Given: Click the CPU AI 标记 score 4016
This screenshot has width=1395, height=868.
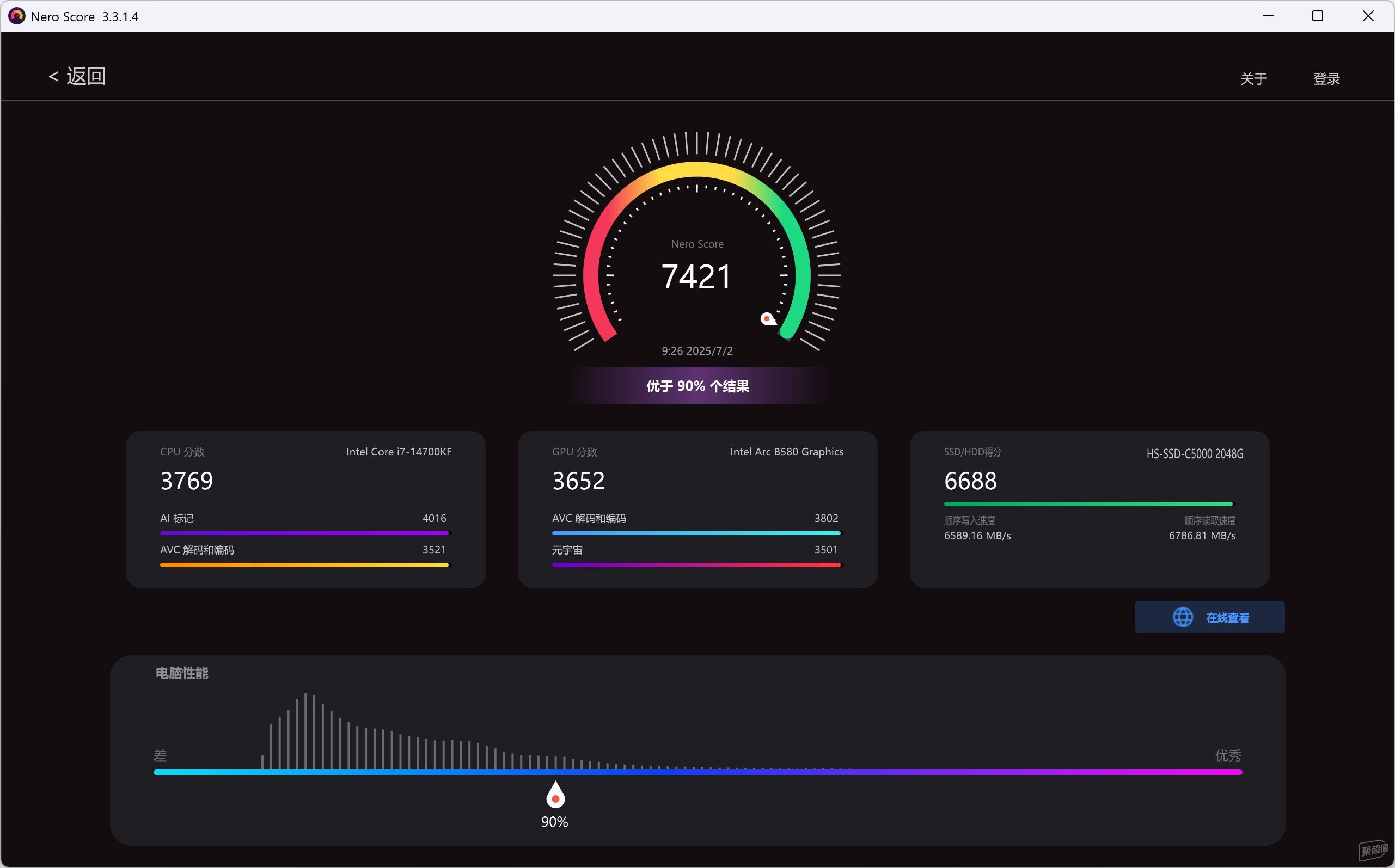Looking at the screenshot, I should coord(433,518).
